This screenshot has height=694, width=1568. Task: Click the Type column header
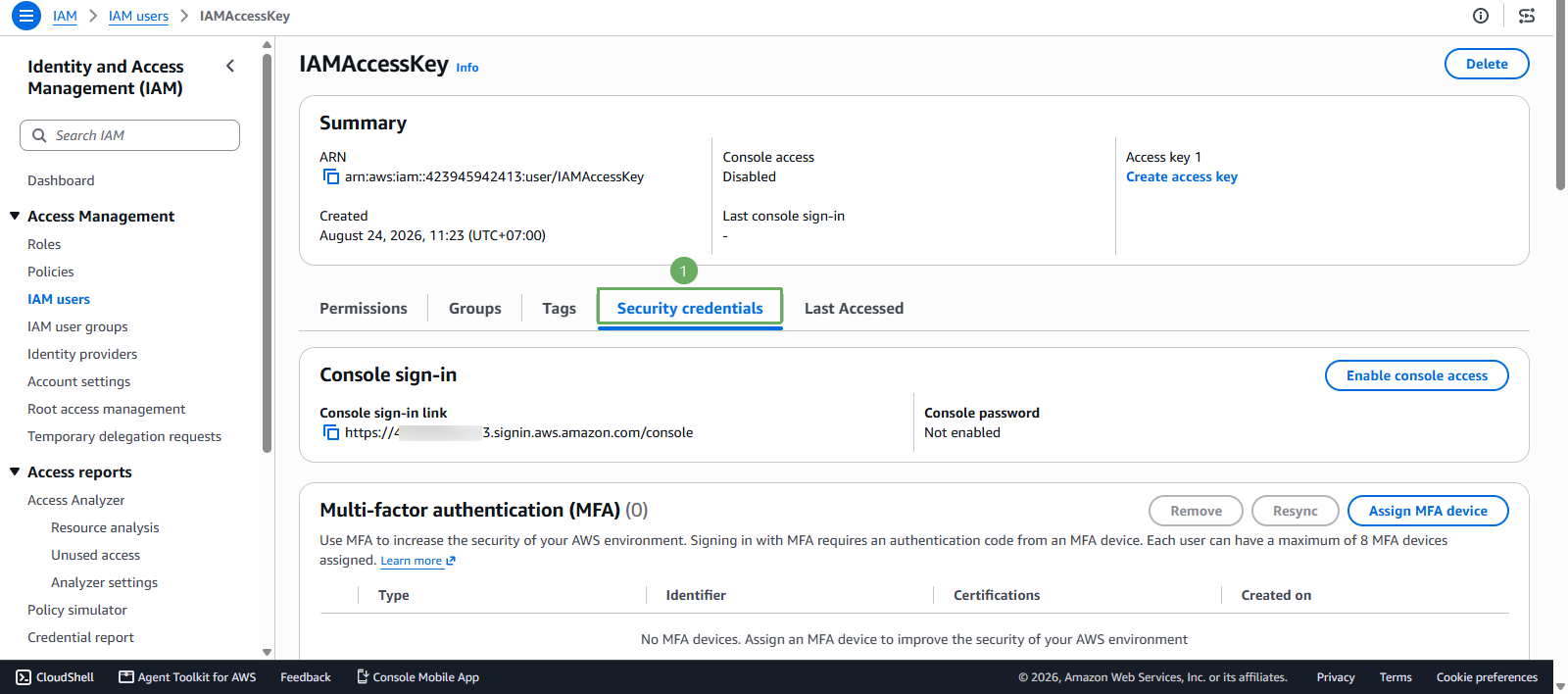click(x=394, y=595)
